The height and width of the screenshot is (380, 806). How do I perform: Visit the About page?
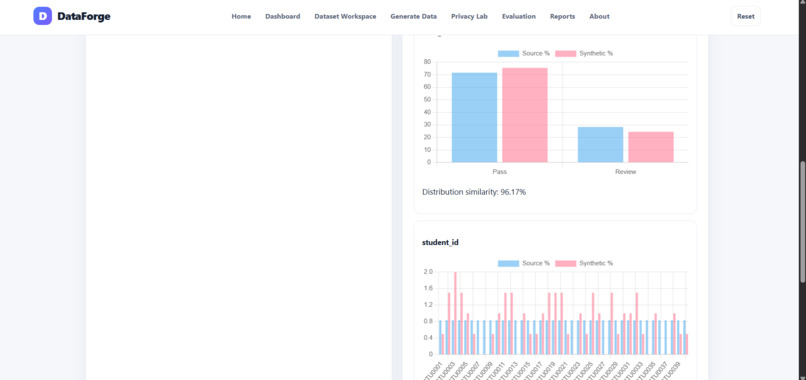click(x=599, y=16)
